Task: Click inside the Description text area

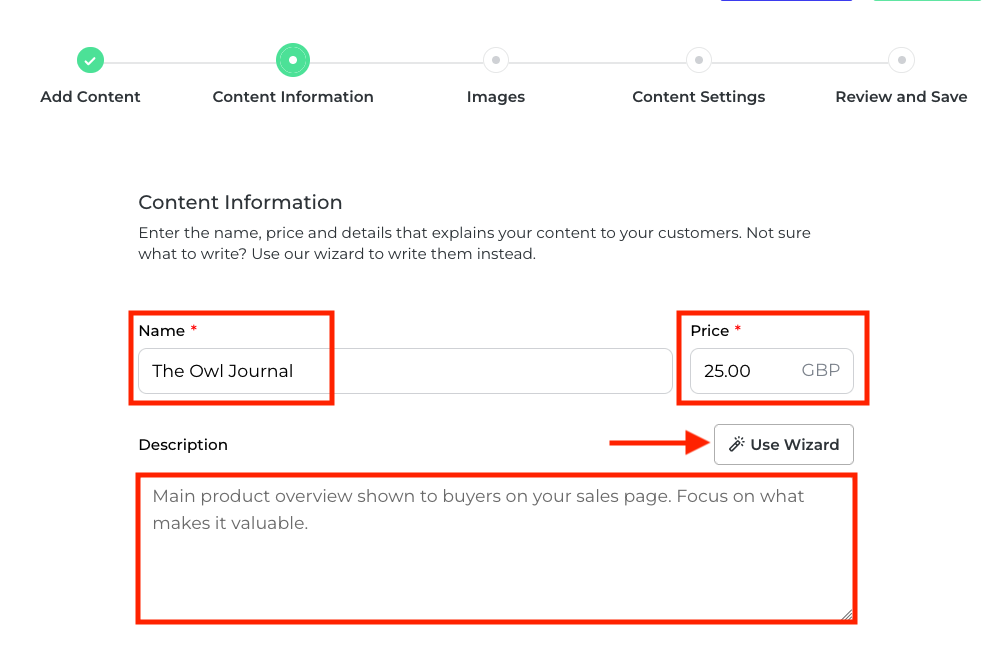Action: (495, 560)
